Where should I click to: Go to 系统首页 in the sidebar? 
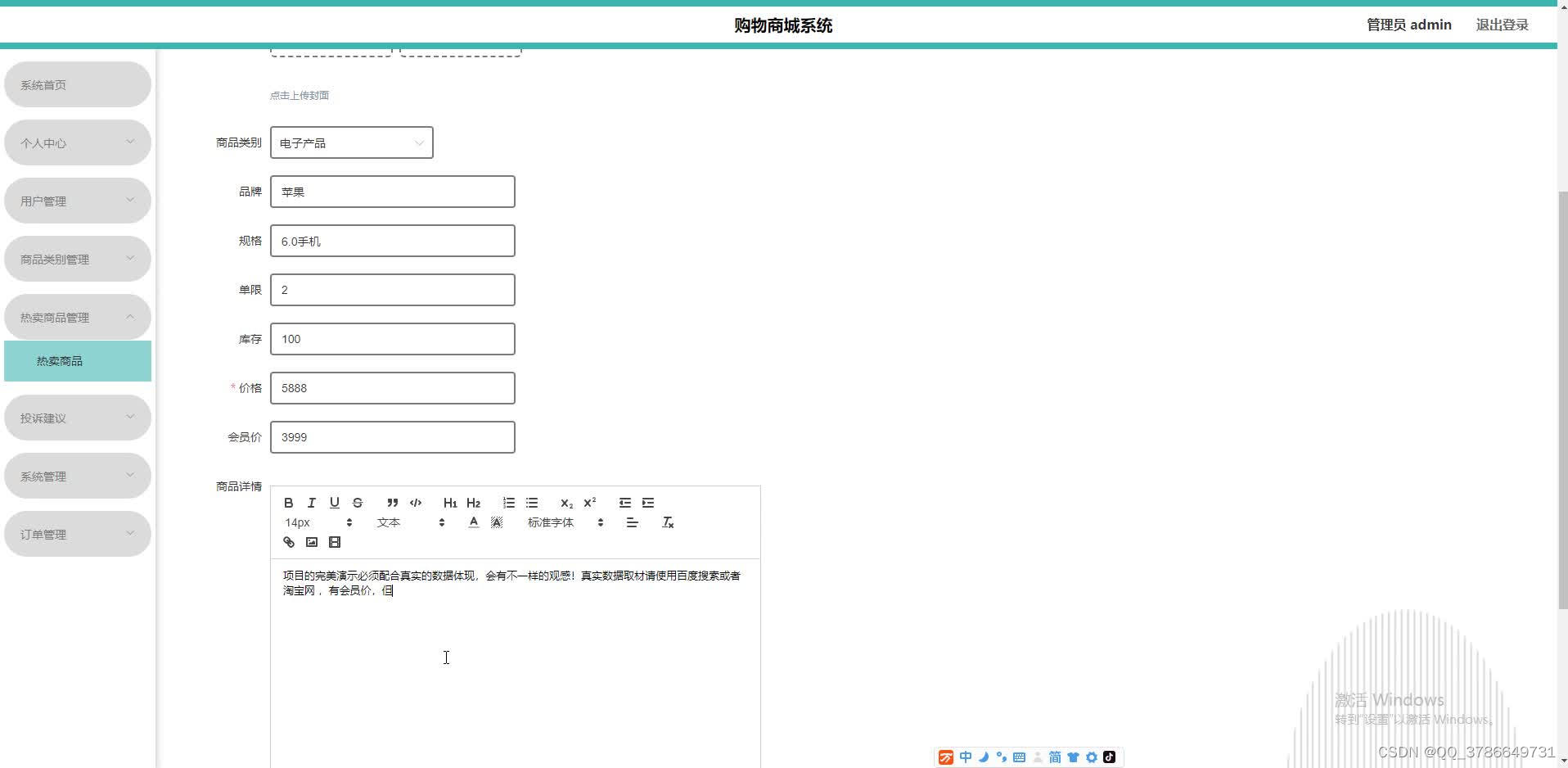pos(78,84)
